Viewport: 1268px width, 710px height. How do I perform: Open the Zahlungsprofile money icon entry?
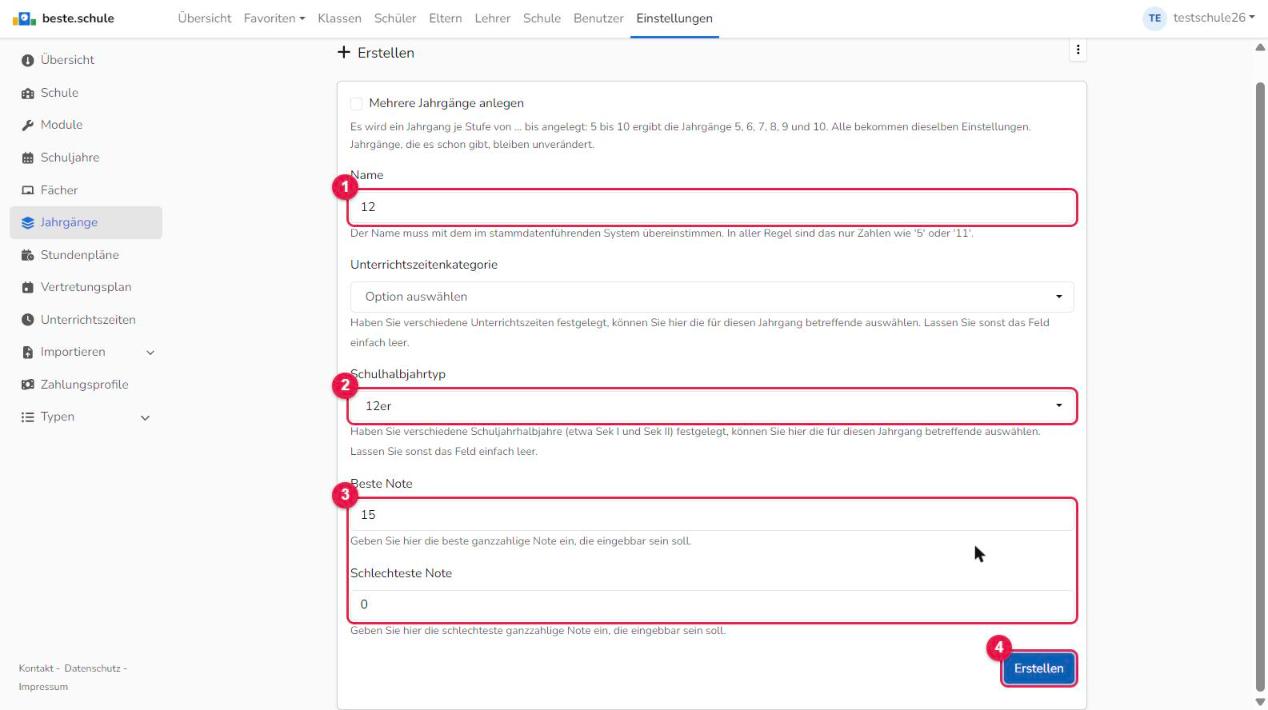point(27,385)
